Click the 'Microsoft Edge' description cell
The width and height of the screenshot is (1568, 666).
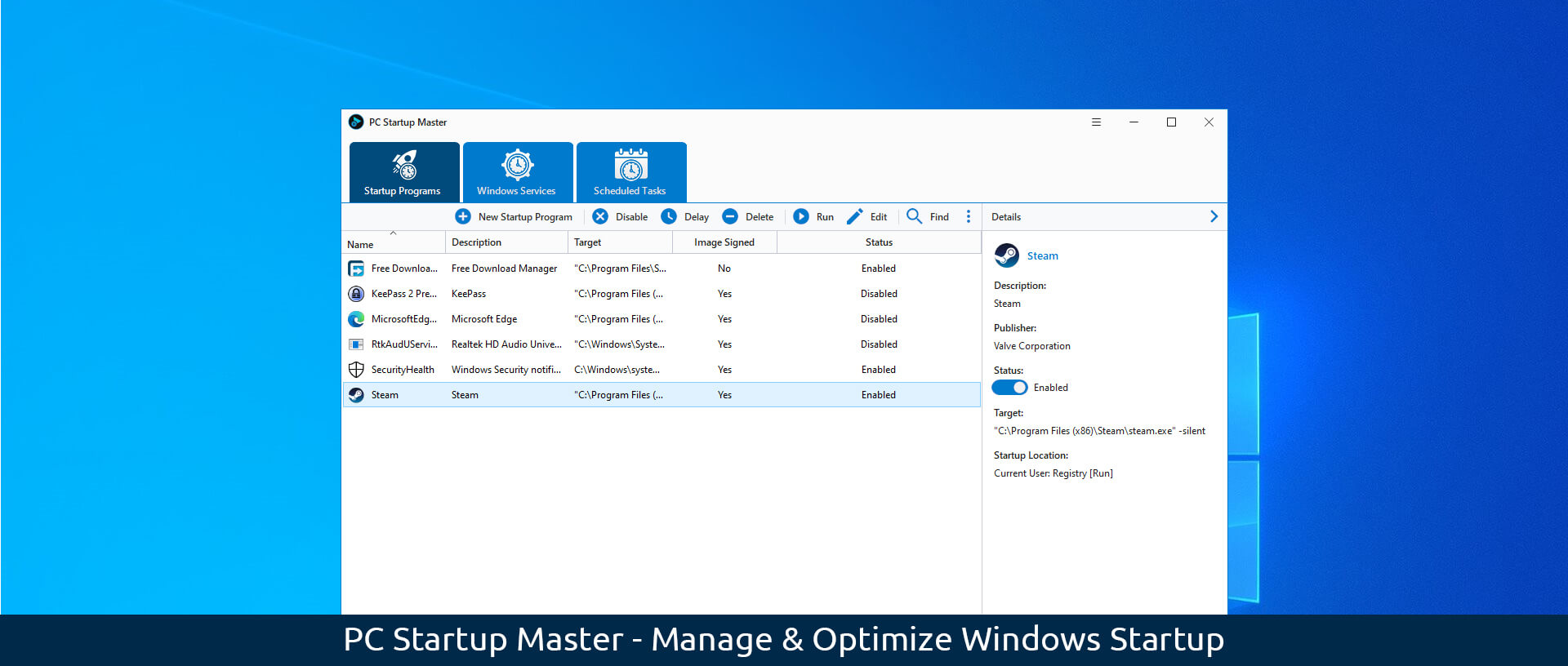484,319
